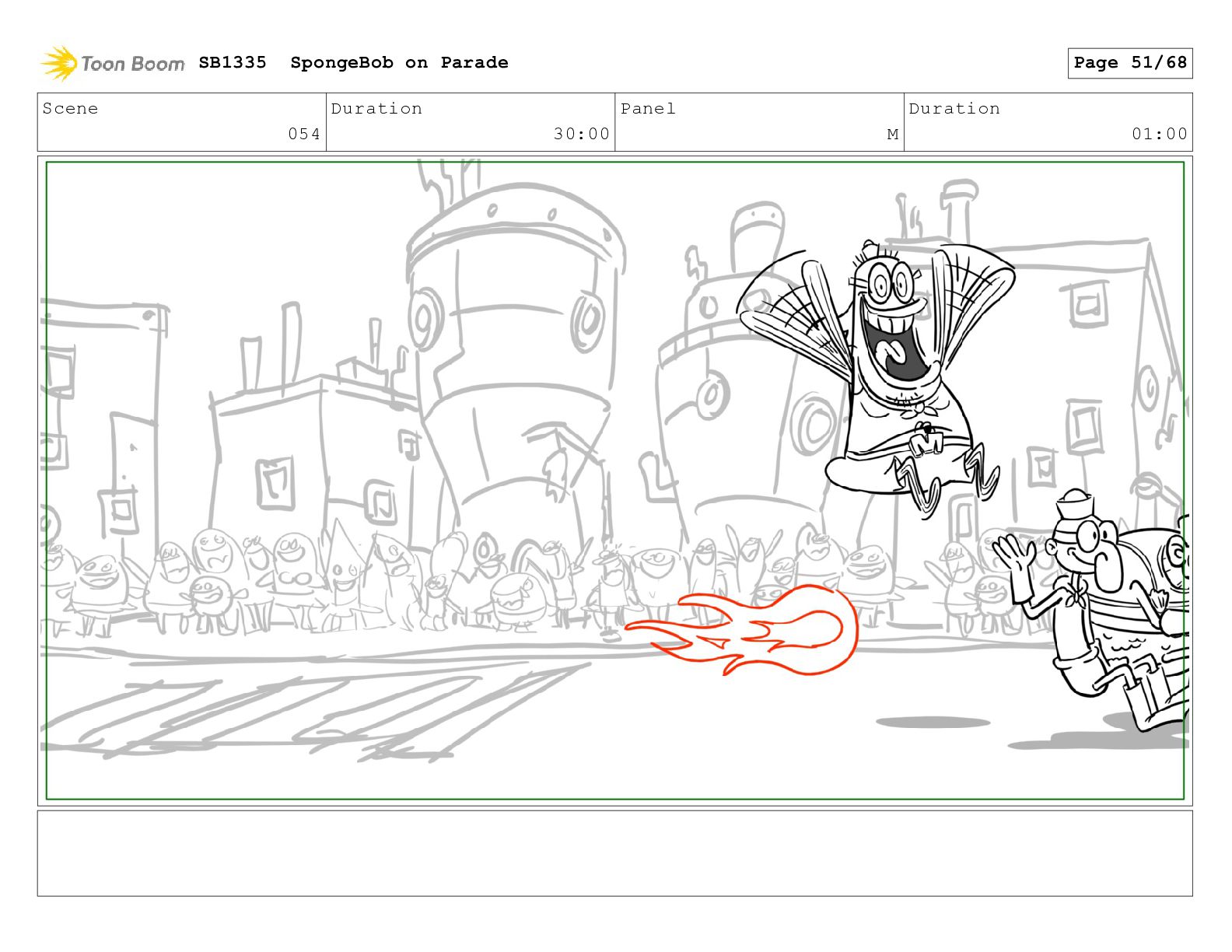Click the empty notes box below panel

click(614, 853)
